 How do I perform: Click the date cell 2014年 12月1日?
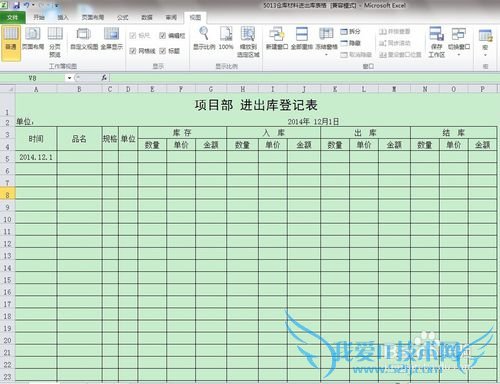tap(313, 122)
